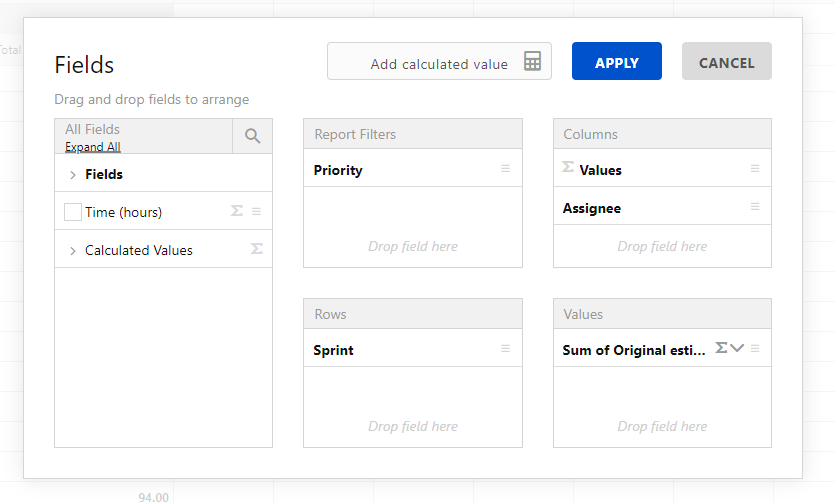The width and height of the screenshot is (835, 503).
Task: Click the drag handle on the Values column item
Action: pyautogui.click(x=755, y=169)
